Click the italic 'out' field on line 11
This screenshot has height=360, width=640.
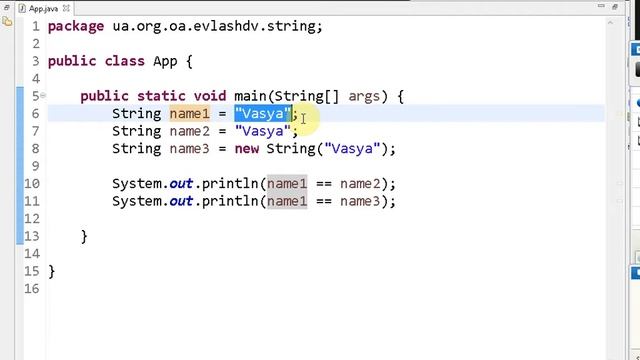181,201
